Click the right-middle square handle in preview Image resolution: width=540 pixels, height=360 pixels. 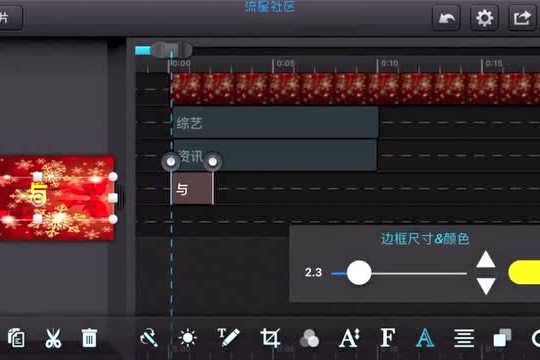[113, 198]
